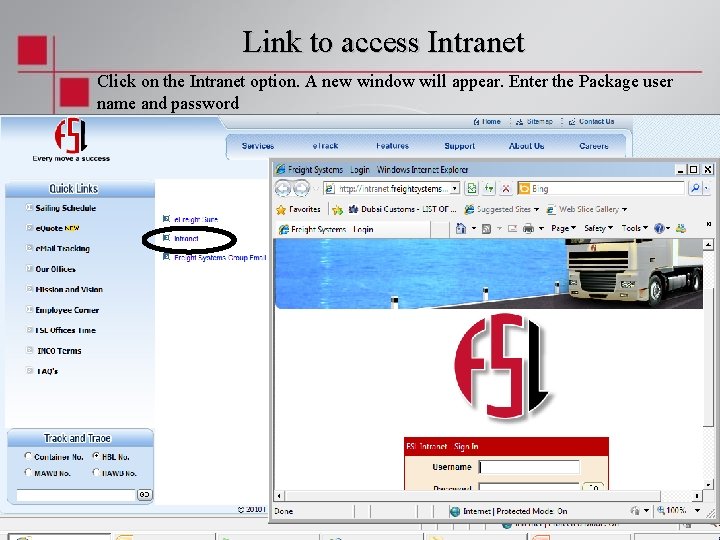Select HBL No. radio button
720x540 pixels.
(x=96, y=456)
